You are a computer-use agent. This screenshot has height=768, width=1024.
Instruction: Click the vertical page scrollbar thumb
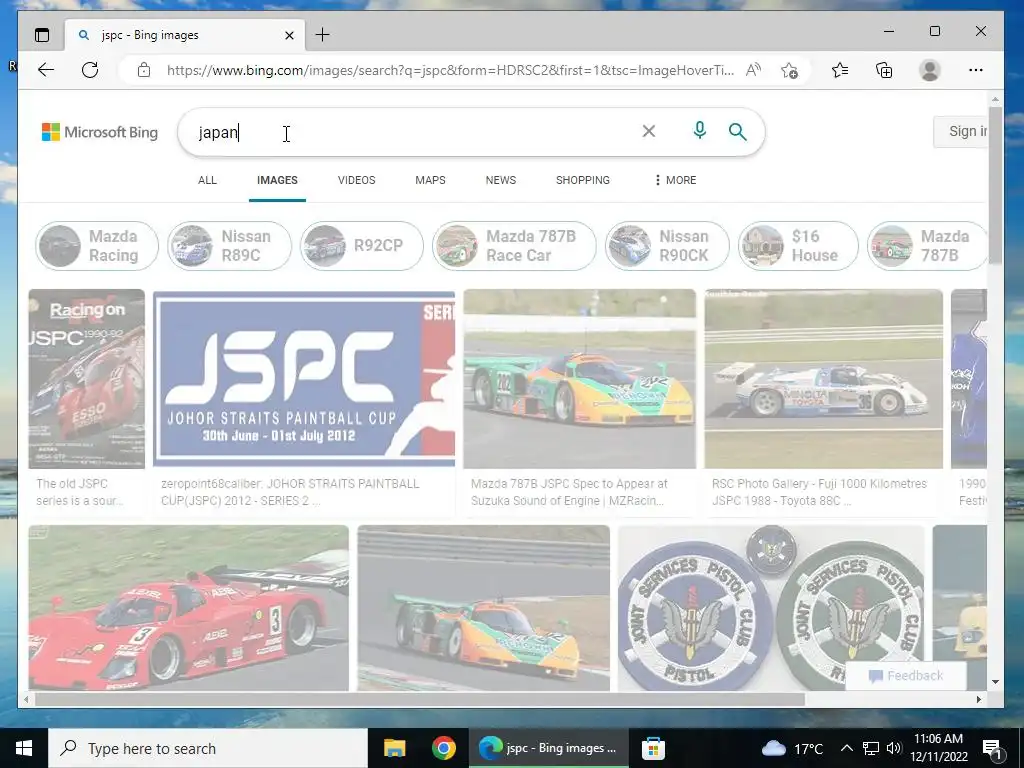pyautogui.click(x=995, y=186)
